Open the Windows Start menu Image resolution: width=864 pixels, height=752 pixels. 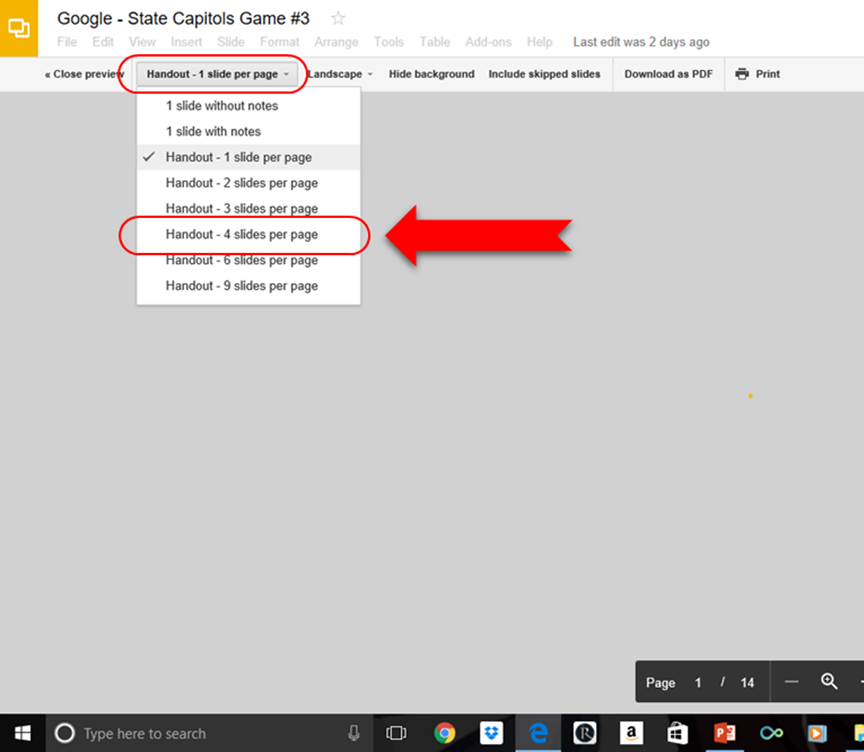point(23,733)
